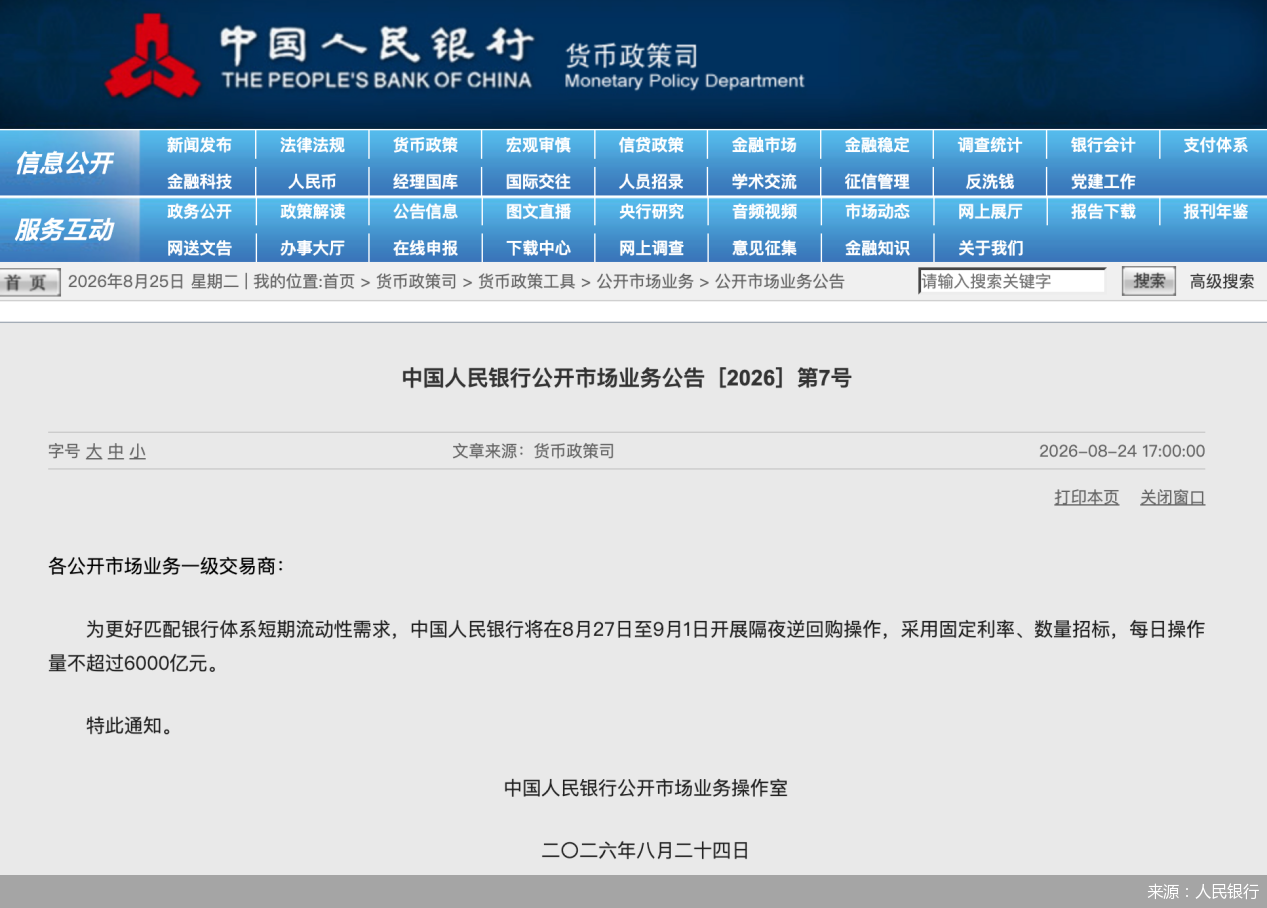The image size is (1267, 908).
Task: Click the 搜索 search button
Action: 1149,281
